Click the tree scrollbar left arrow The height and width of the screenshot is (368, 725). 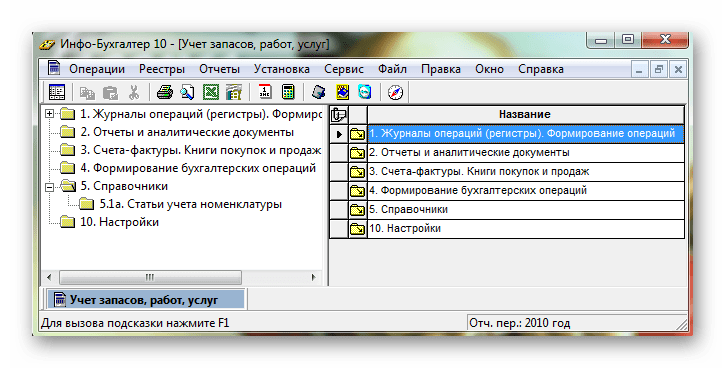point(49,278)
